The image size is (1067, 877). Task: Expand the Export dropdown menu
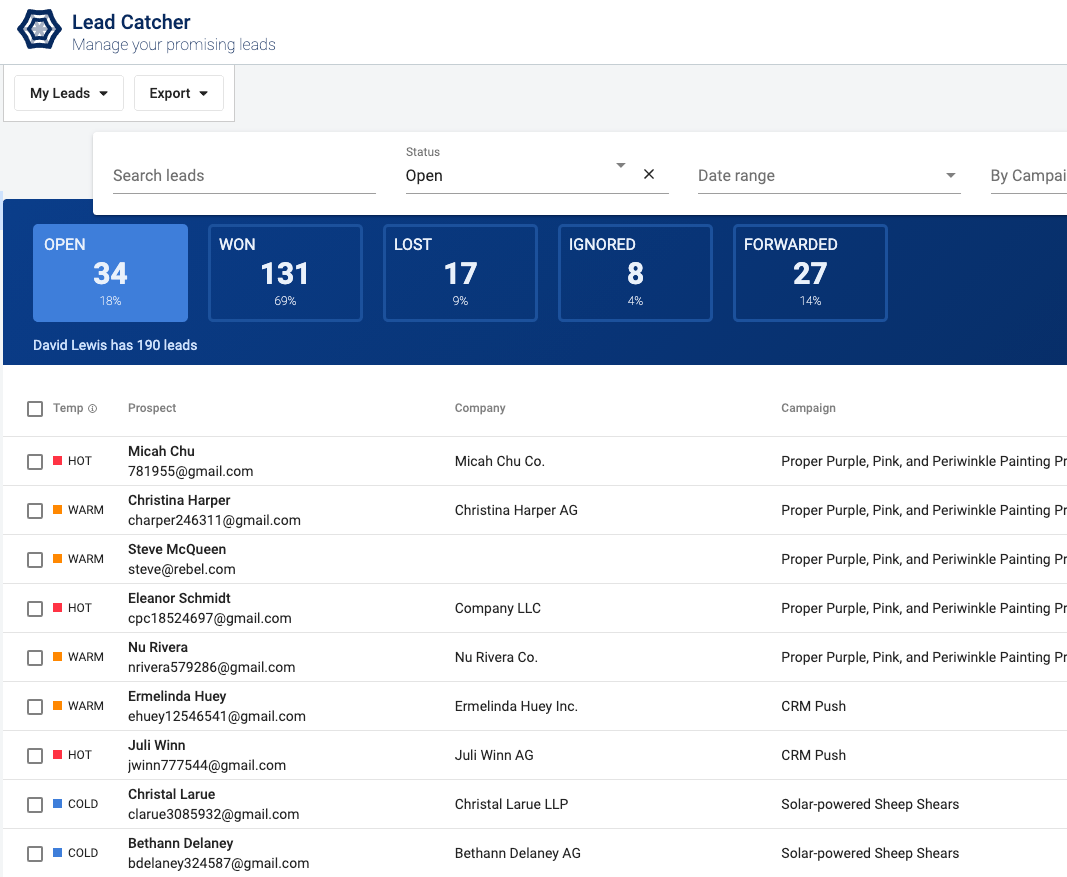(179, 93)
